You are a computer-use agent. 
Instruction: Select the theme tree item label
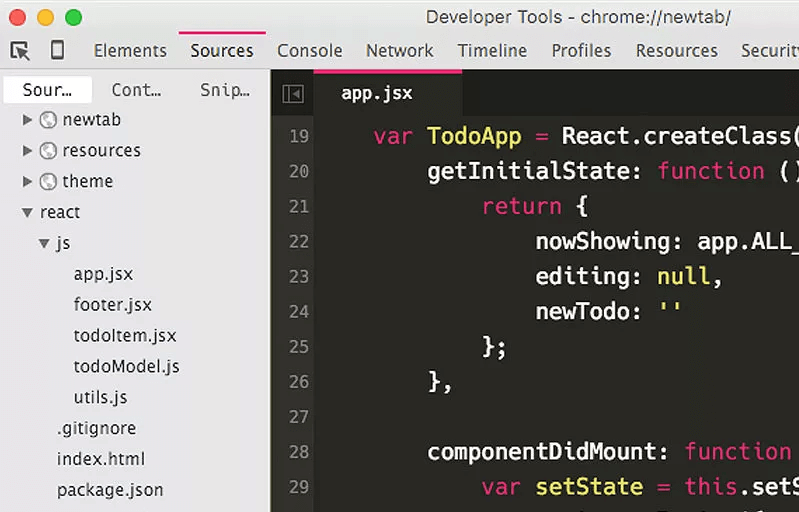88,181
